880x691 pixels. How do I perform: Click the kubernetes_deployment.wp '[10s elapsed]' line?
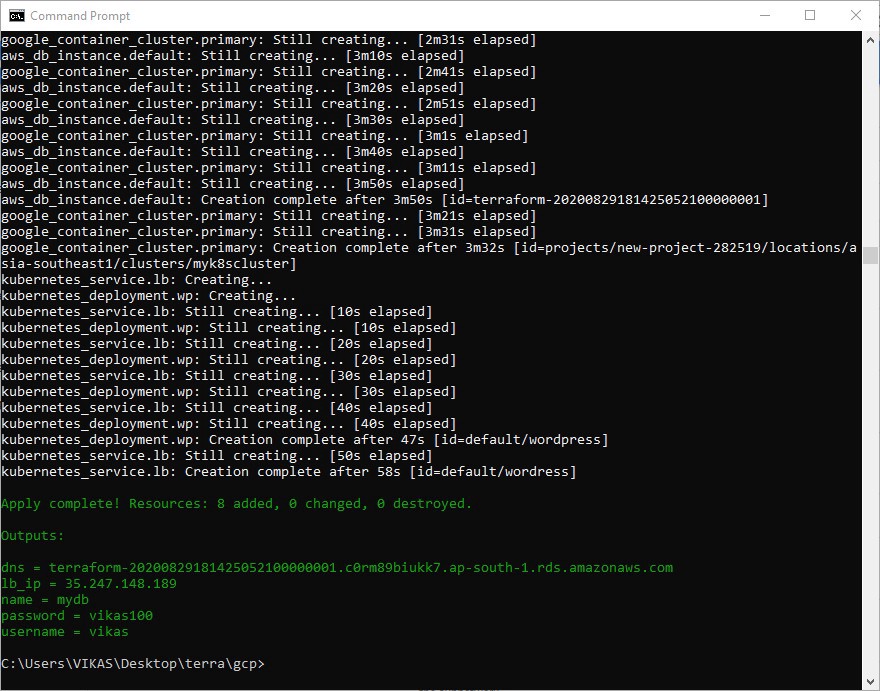[228, 328]
